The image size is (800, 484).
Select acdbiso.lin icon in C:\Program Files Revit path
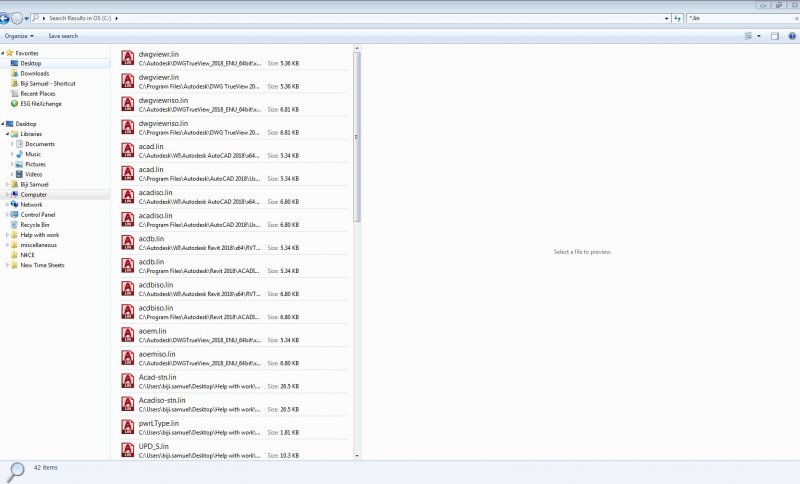(128, 312)
